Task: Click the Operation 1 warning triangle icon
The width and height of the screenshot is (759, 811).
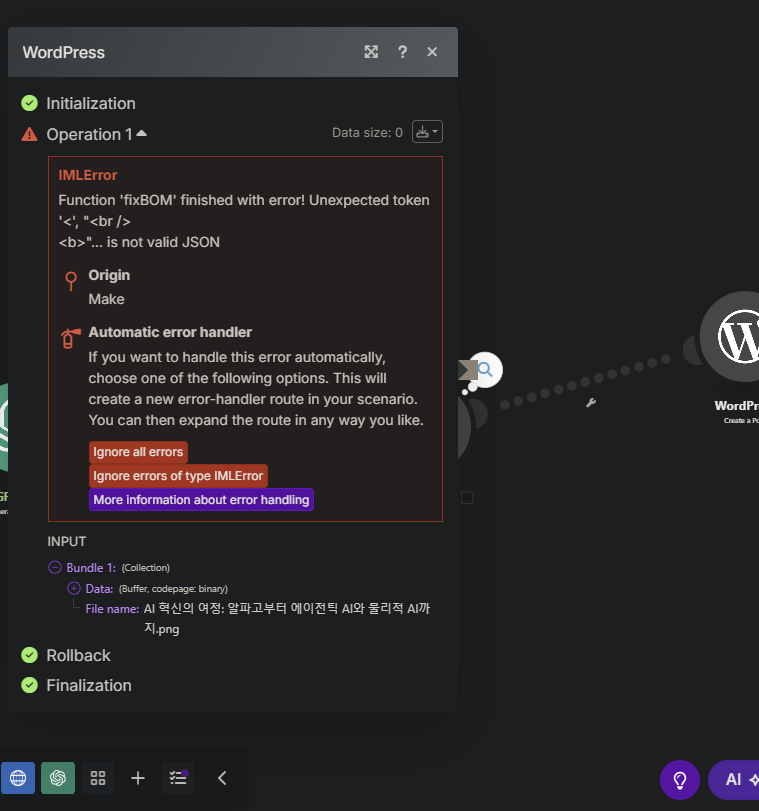Action: pyautogui.click(x=29, y=134)
